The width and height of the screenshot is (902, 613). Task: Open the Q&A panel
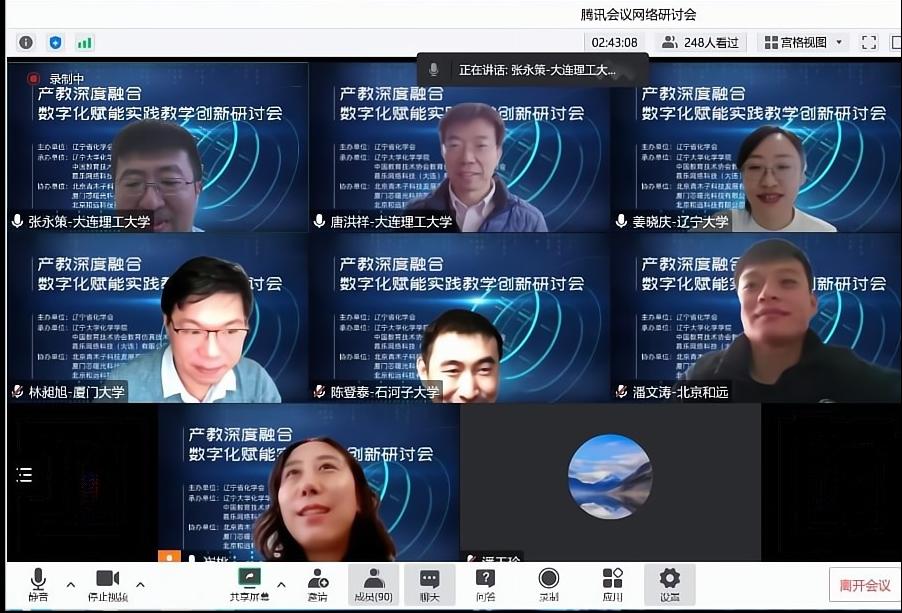tap(485, 584)
